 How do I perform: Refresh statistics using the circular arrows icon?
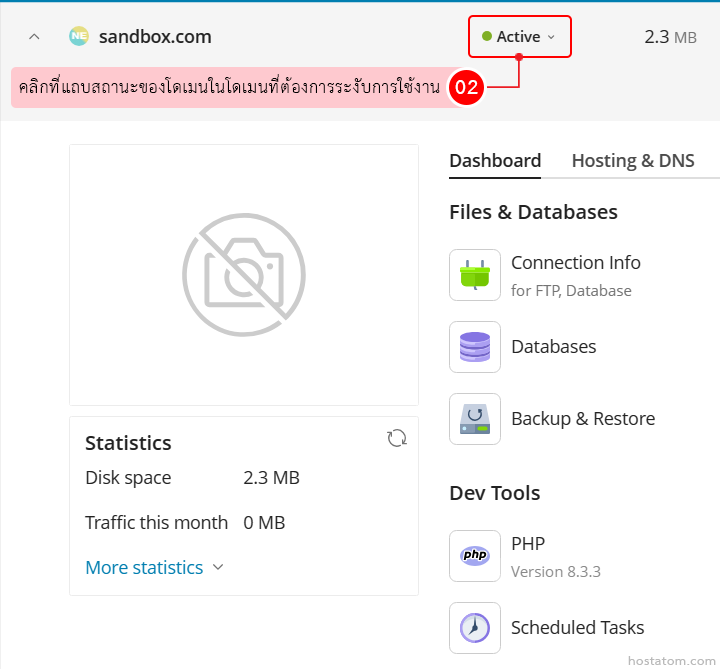(x=397, y=438)
